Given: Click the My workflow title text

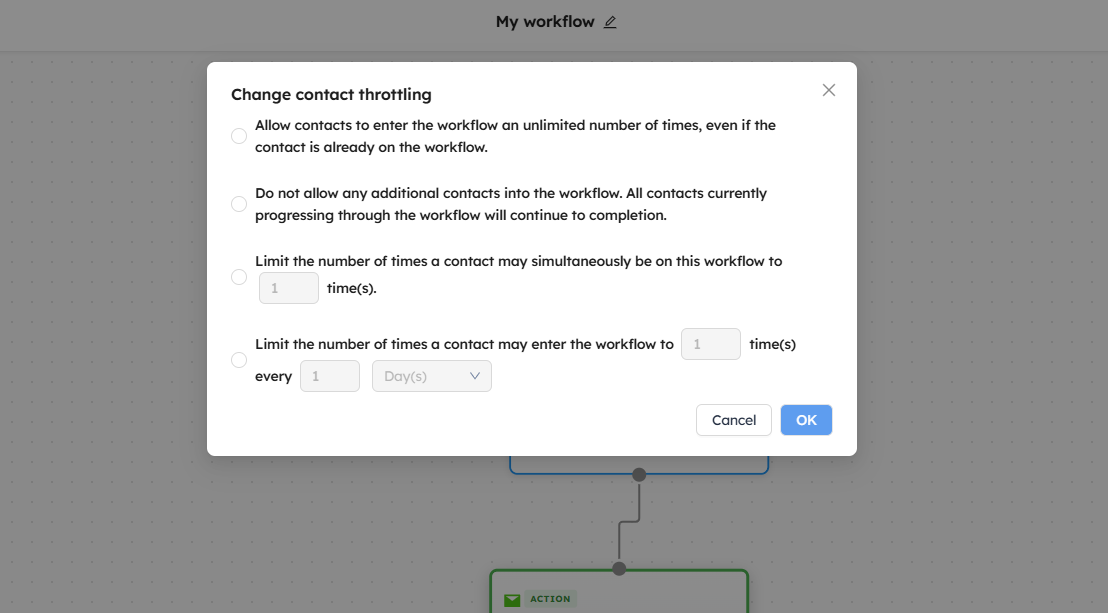Looking at the screenshot, I should [545, 22].
